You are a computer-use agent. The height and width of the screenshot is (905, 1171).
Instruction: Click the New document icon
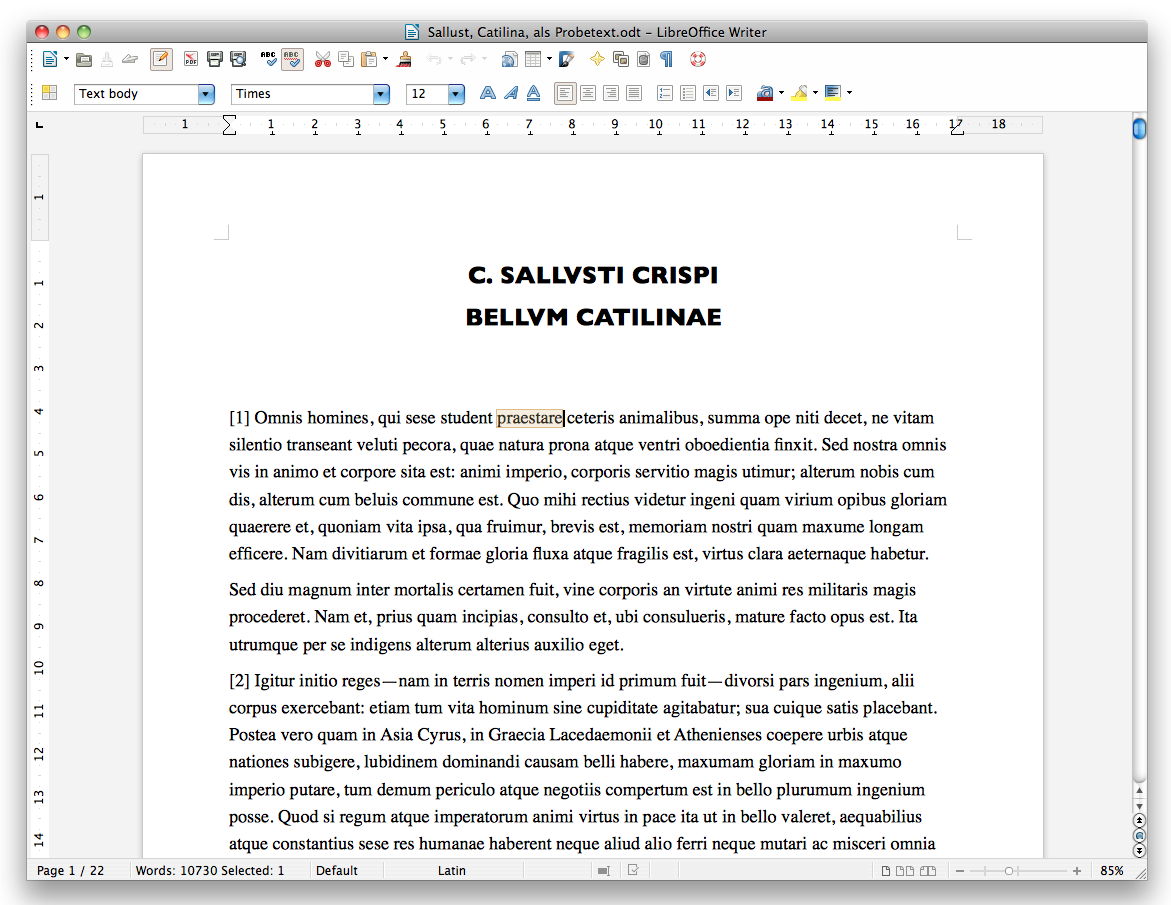[50, 60]
